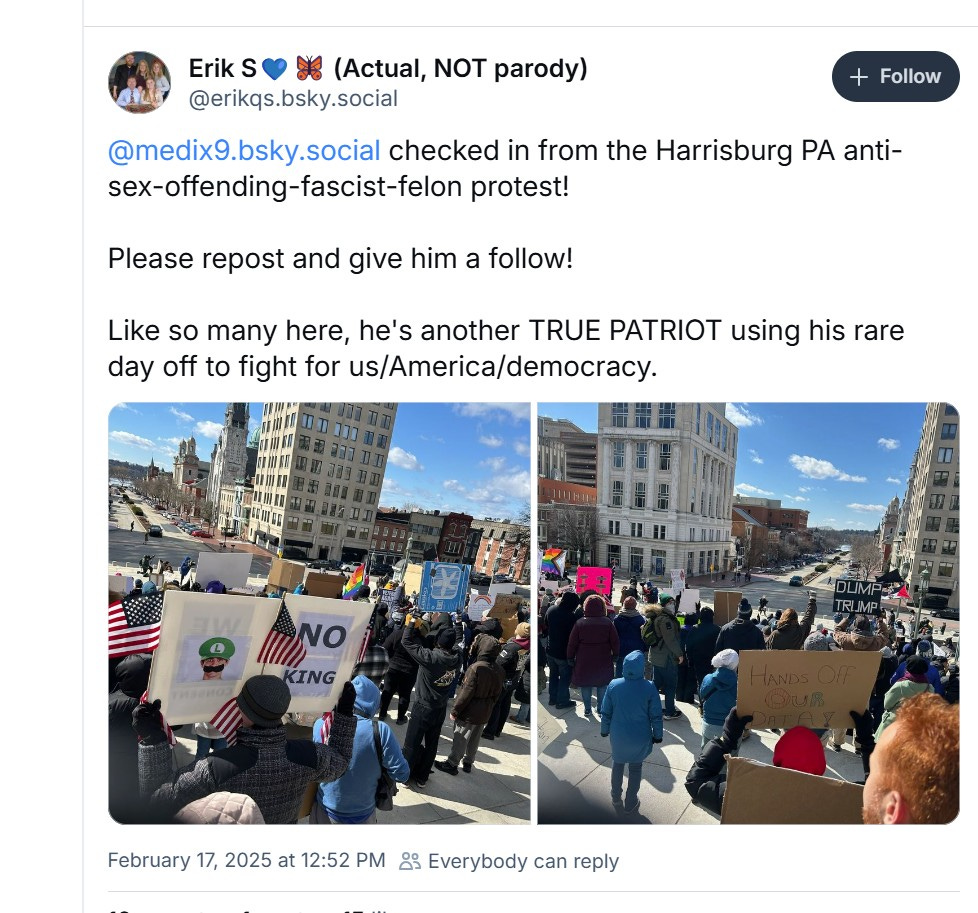Viewport: 978px width, 913px height.
Task: Follow the Erik S account
Action: click(x=896, y=77)
